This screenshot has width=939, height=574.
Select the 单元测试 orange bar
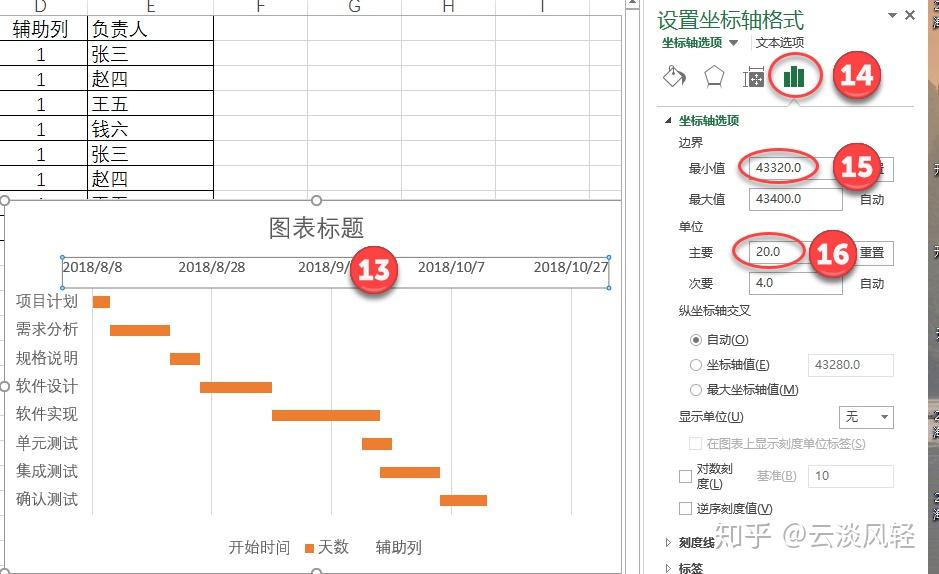pos(377,444)
